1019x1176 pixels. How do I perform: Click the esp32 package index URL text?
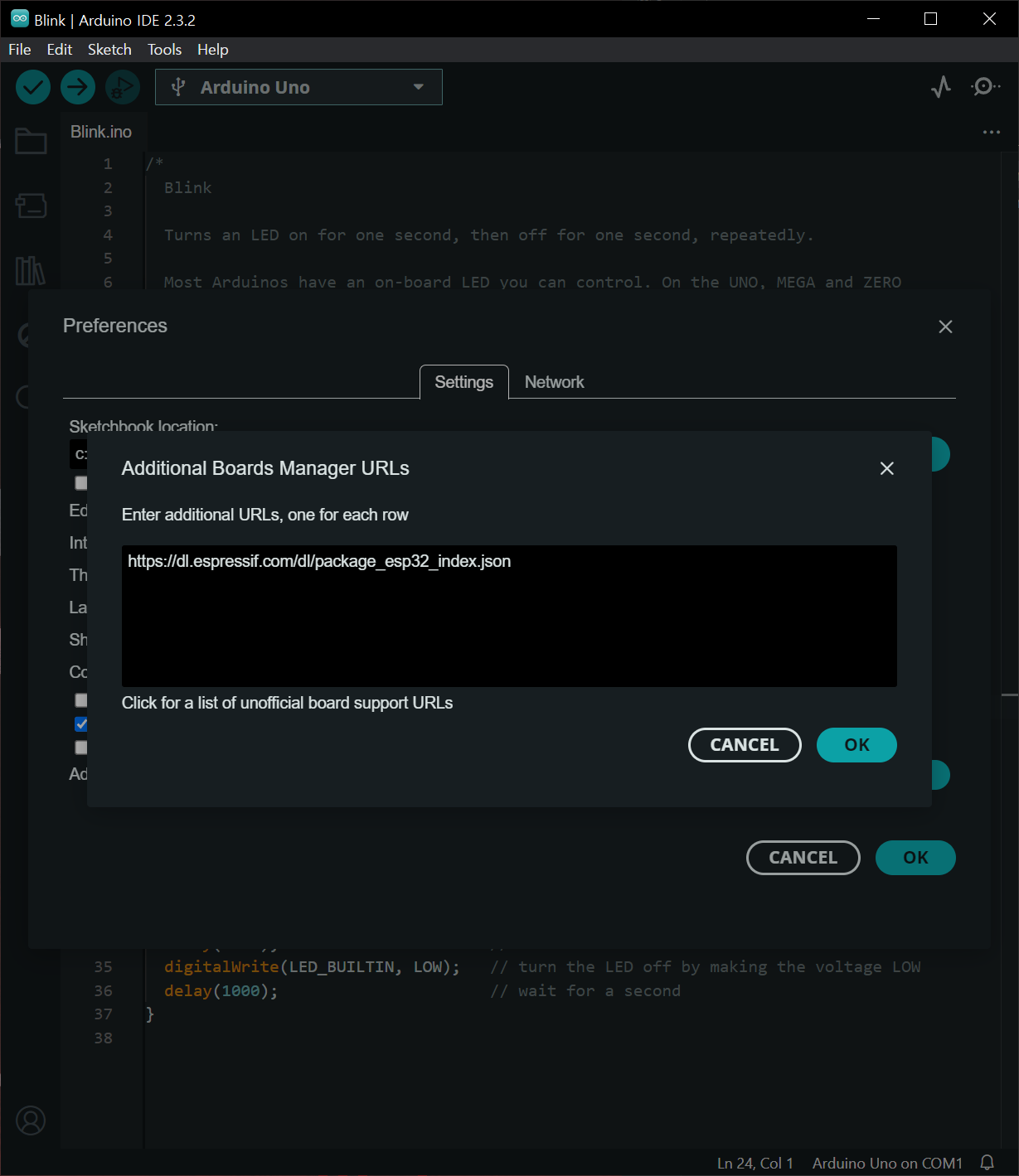point(319,561)
